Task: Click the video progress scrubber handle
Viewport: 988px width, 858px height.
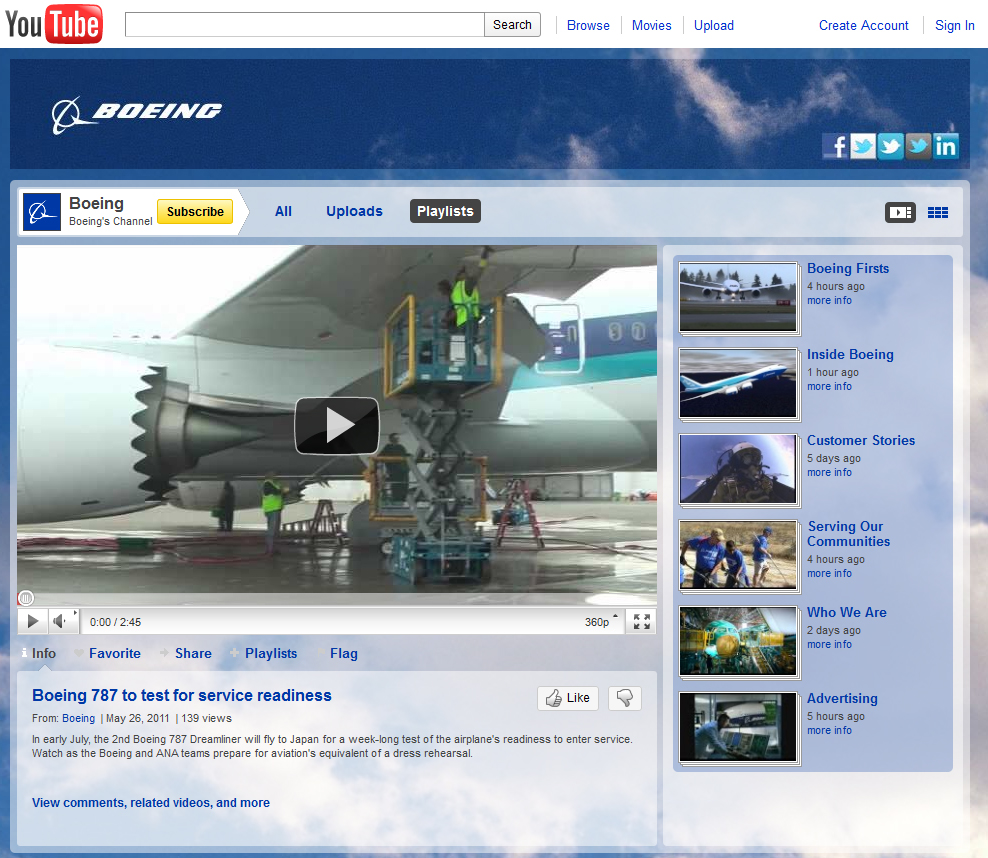Action: (26, 598)
